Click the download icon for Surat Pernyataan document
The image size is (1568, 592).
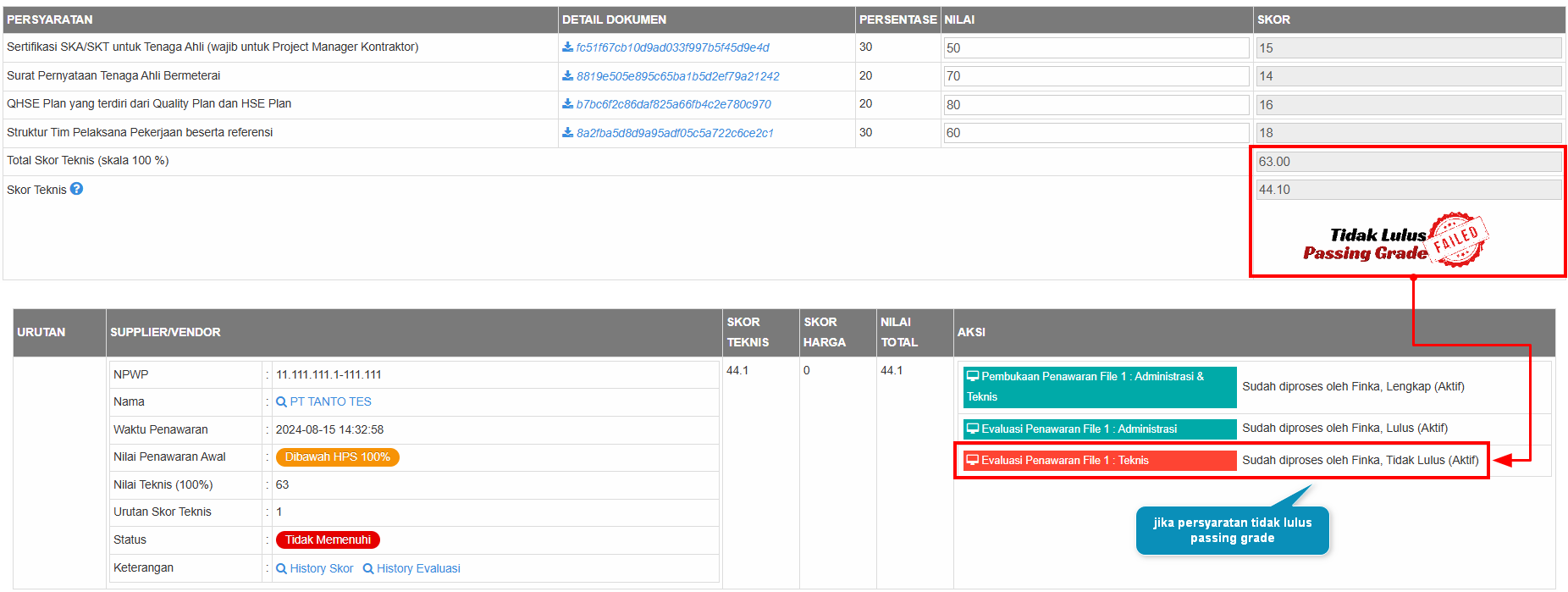tap(567, 76)
